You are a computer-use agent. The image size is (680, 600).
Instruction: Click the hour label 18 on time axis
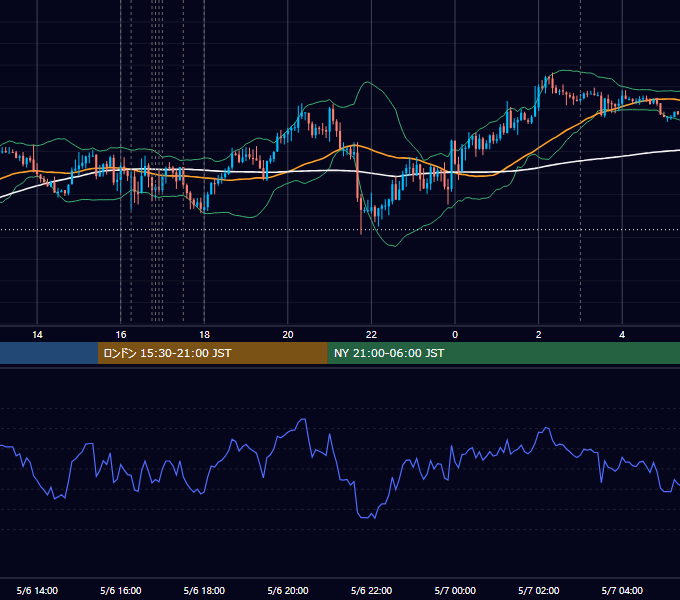204,335
